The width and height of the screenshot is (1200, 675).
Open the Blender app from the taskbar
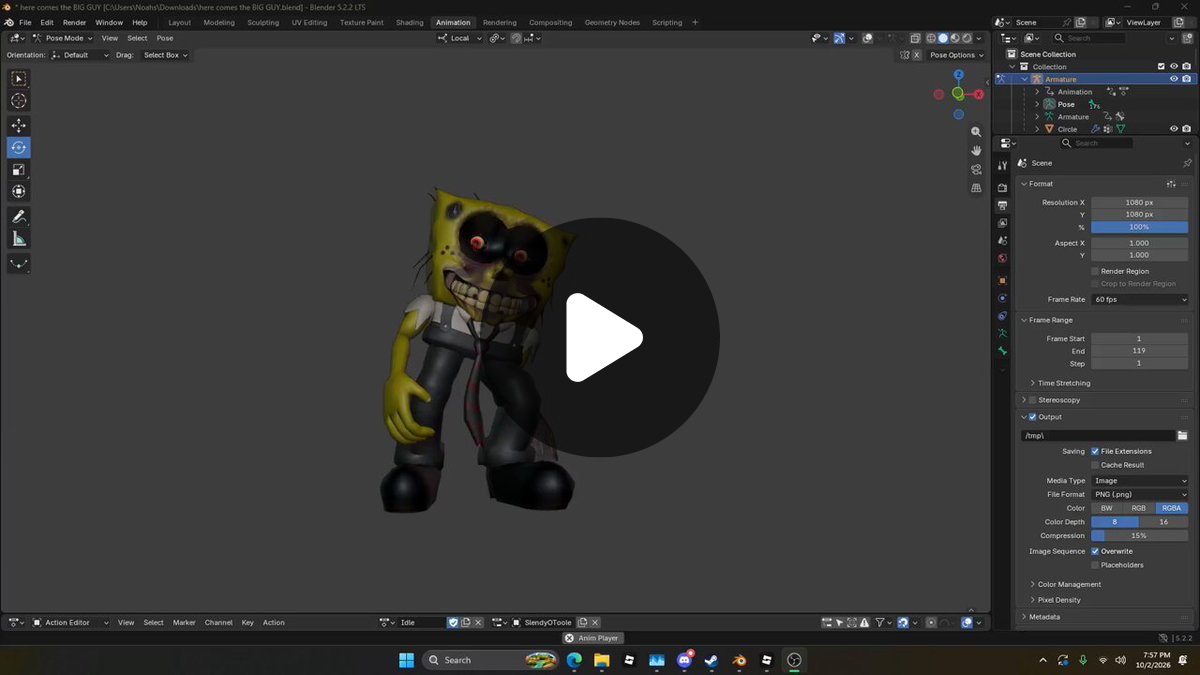coord(739,660)
